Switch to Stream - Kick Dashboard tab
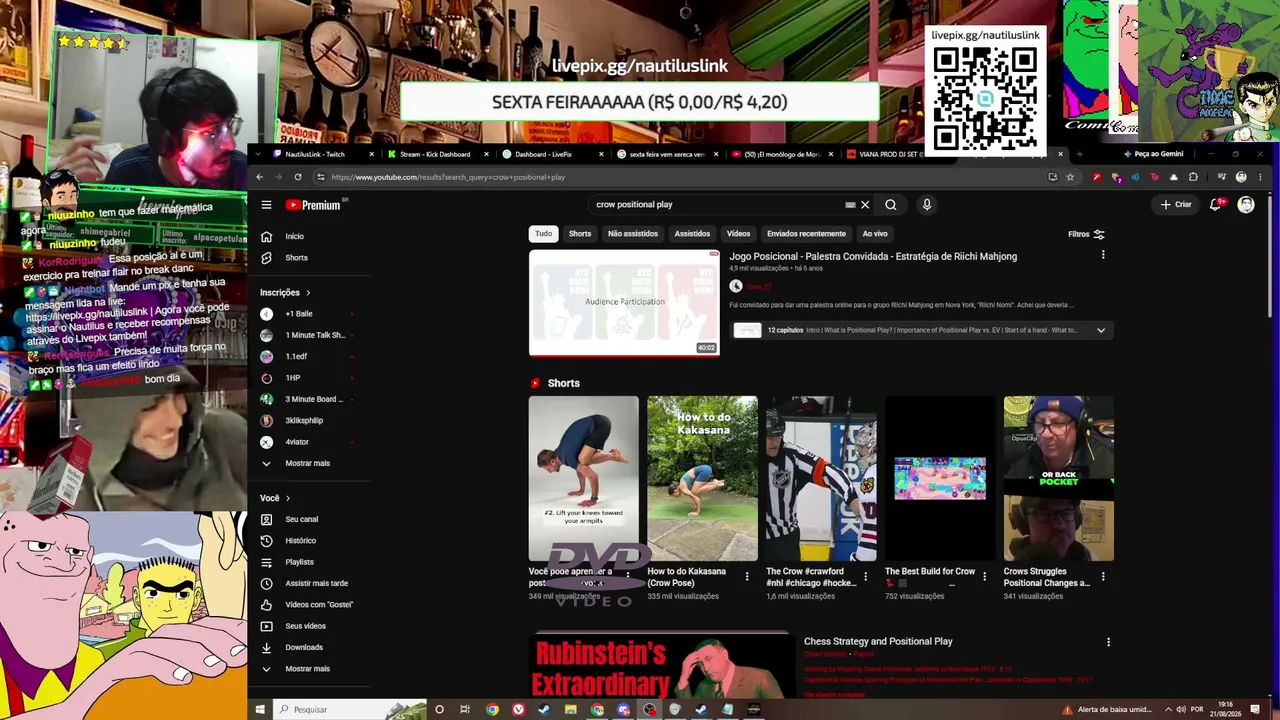Viewport: 1280px width, 720px height. pos(438,154)
